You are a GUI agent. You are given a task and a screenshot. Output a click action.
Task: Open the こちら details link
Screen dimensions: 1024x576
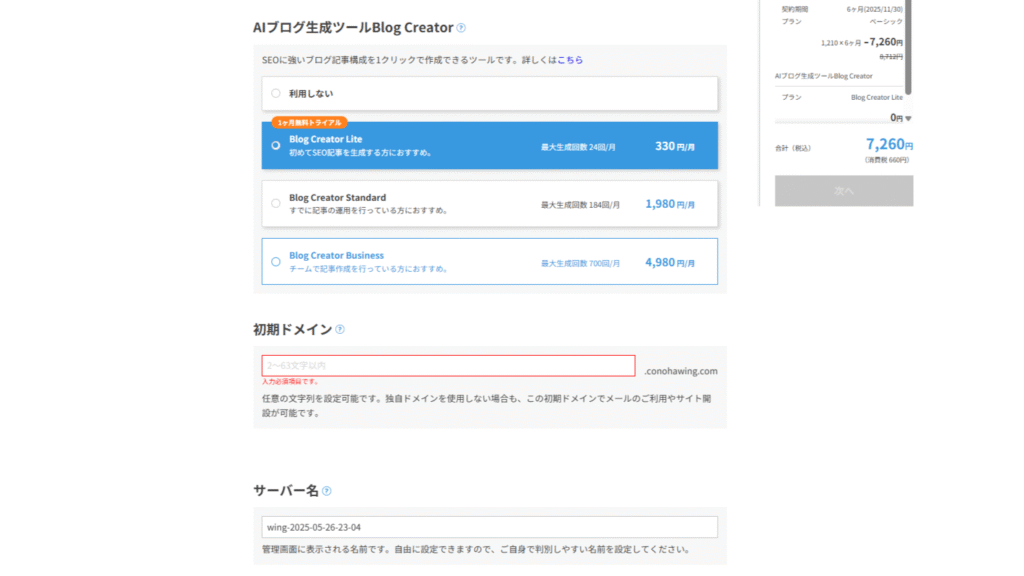tap(569, 59)
